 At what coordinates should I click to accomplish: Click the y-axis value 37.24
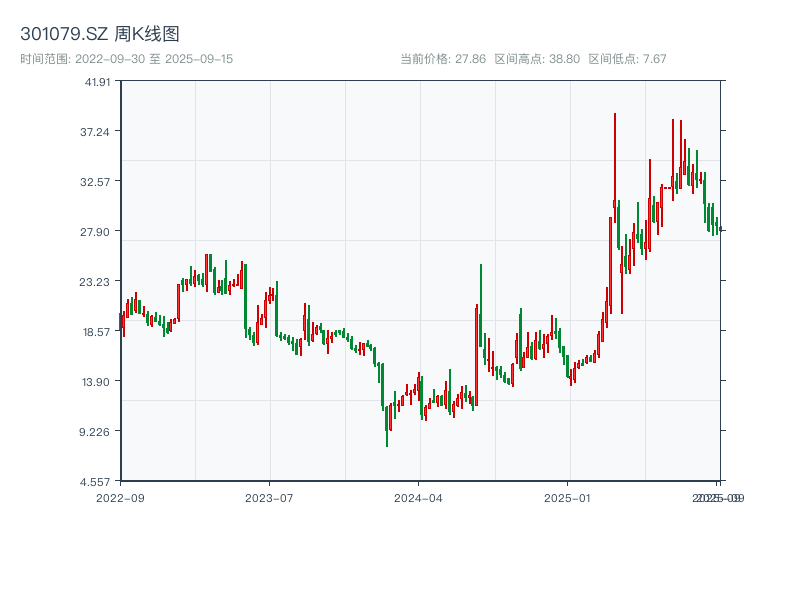(x=95, y=132)
